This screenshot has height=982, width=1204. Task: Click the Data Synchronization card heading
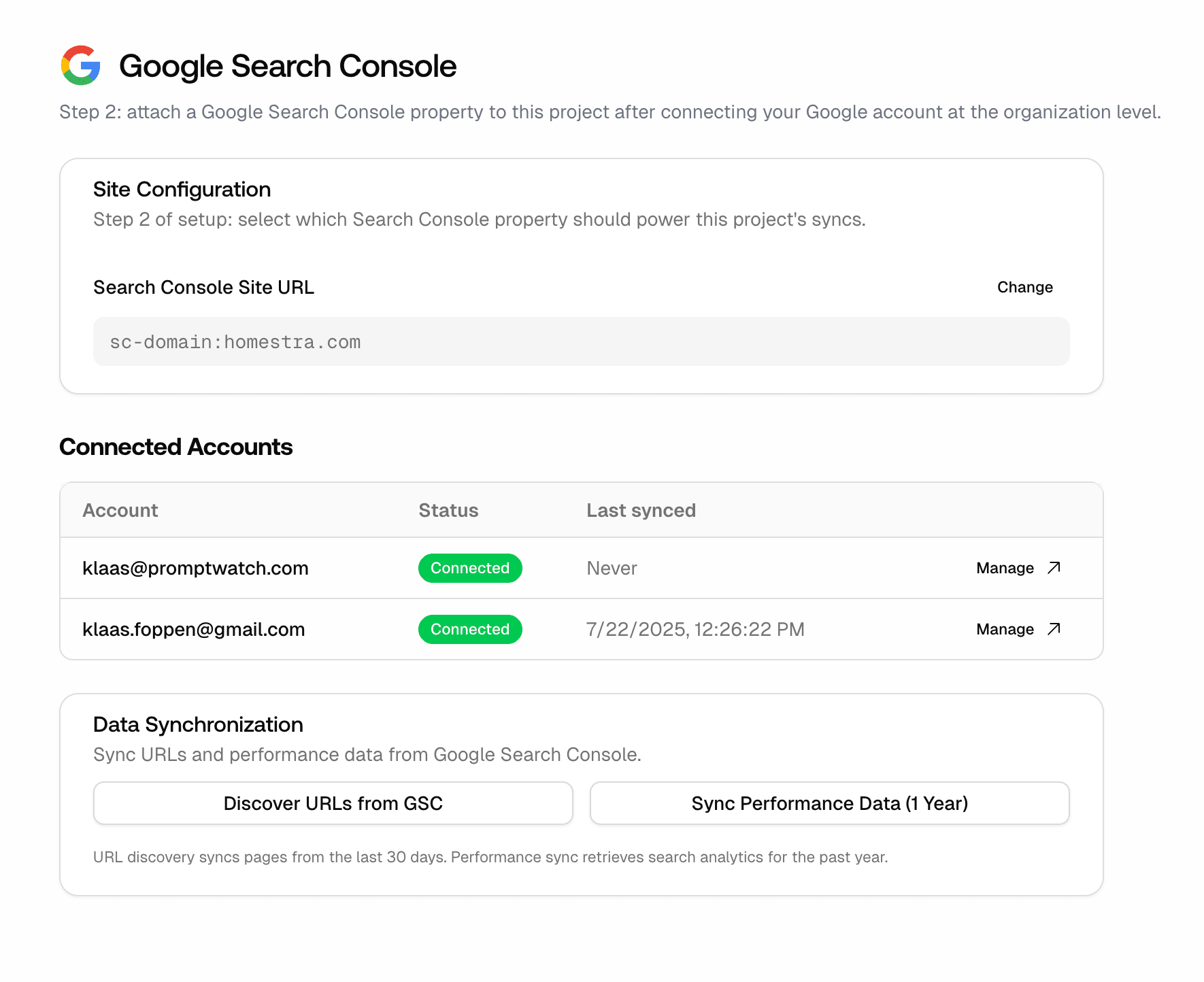(x=198, y=724)
